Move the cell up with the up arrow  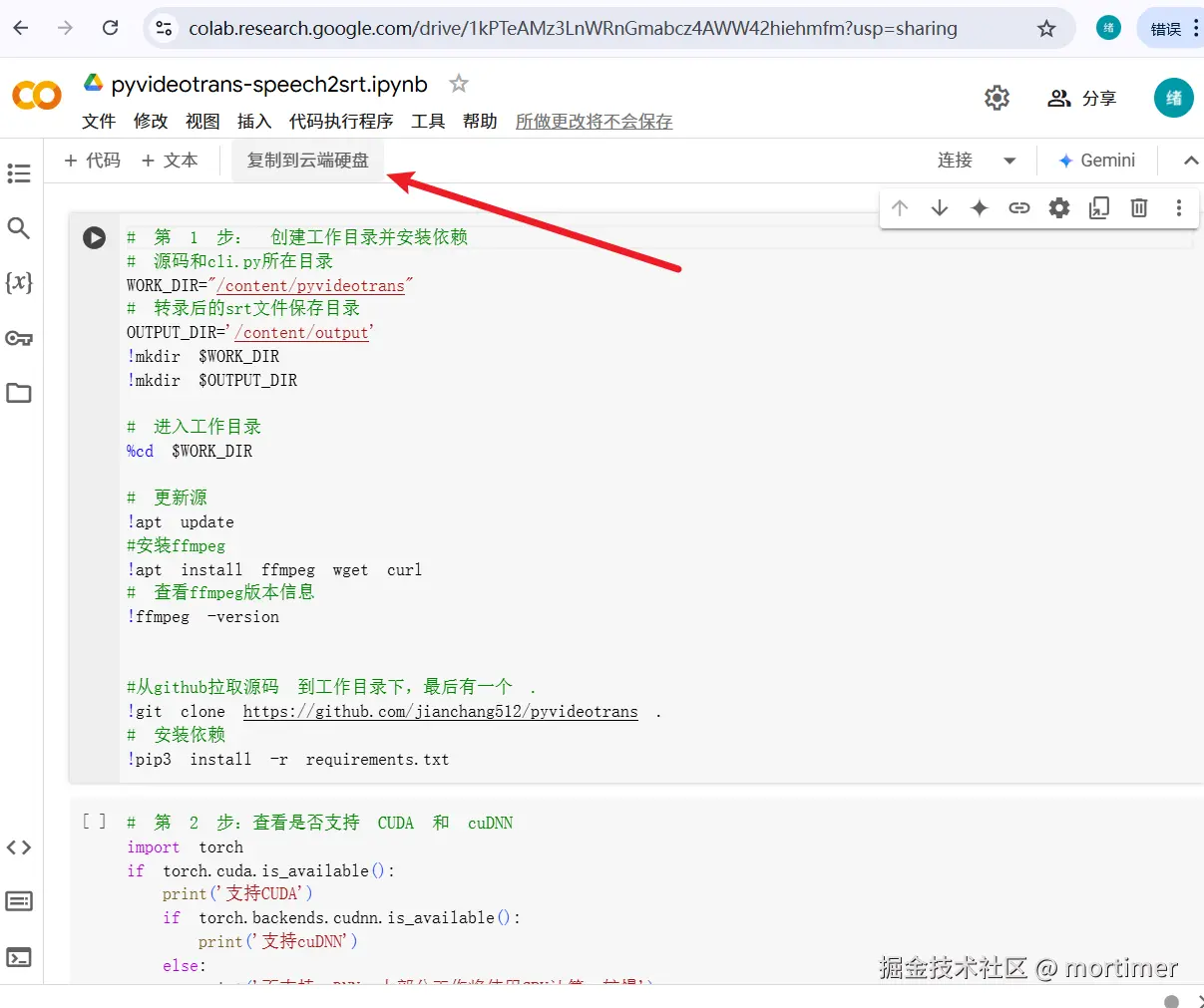[x=900, y=207]
